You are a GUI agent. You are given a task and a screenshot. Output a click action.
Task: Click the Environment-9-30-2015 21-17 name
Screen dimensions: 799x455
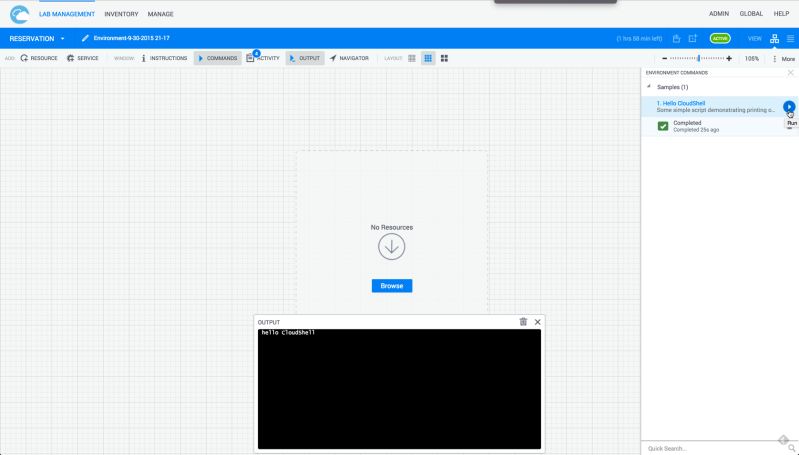pyautogui.click(x=131, y=38)
